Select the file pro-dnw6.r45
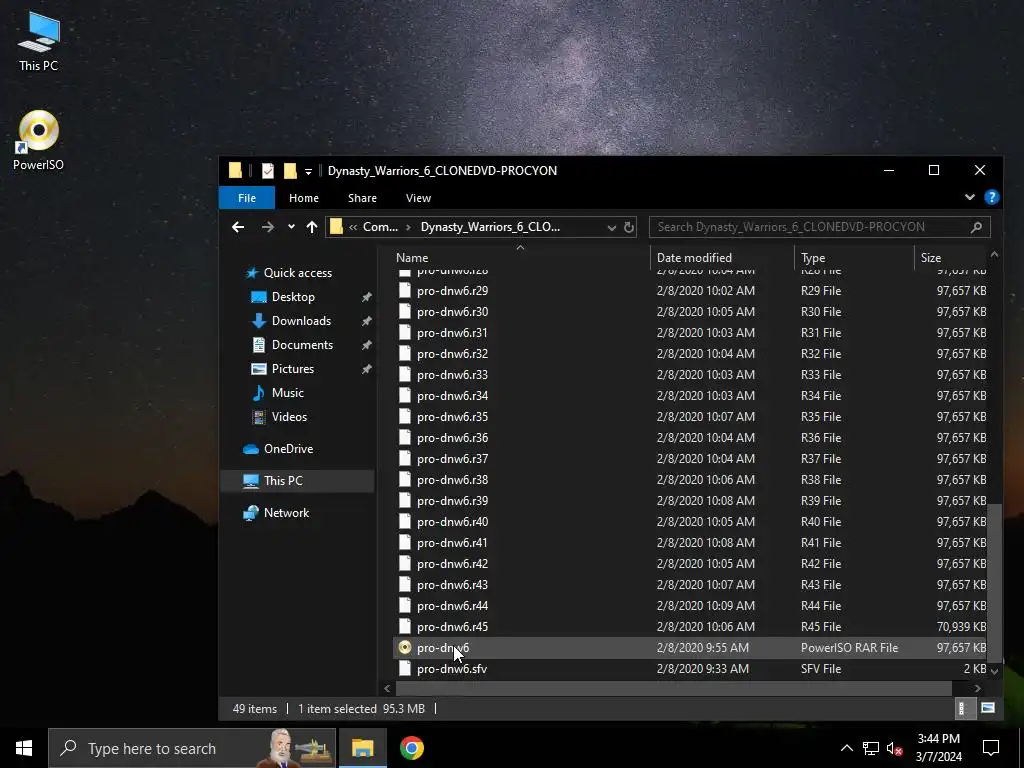1024x768 pixels. click(x=452, y=627)
